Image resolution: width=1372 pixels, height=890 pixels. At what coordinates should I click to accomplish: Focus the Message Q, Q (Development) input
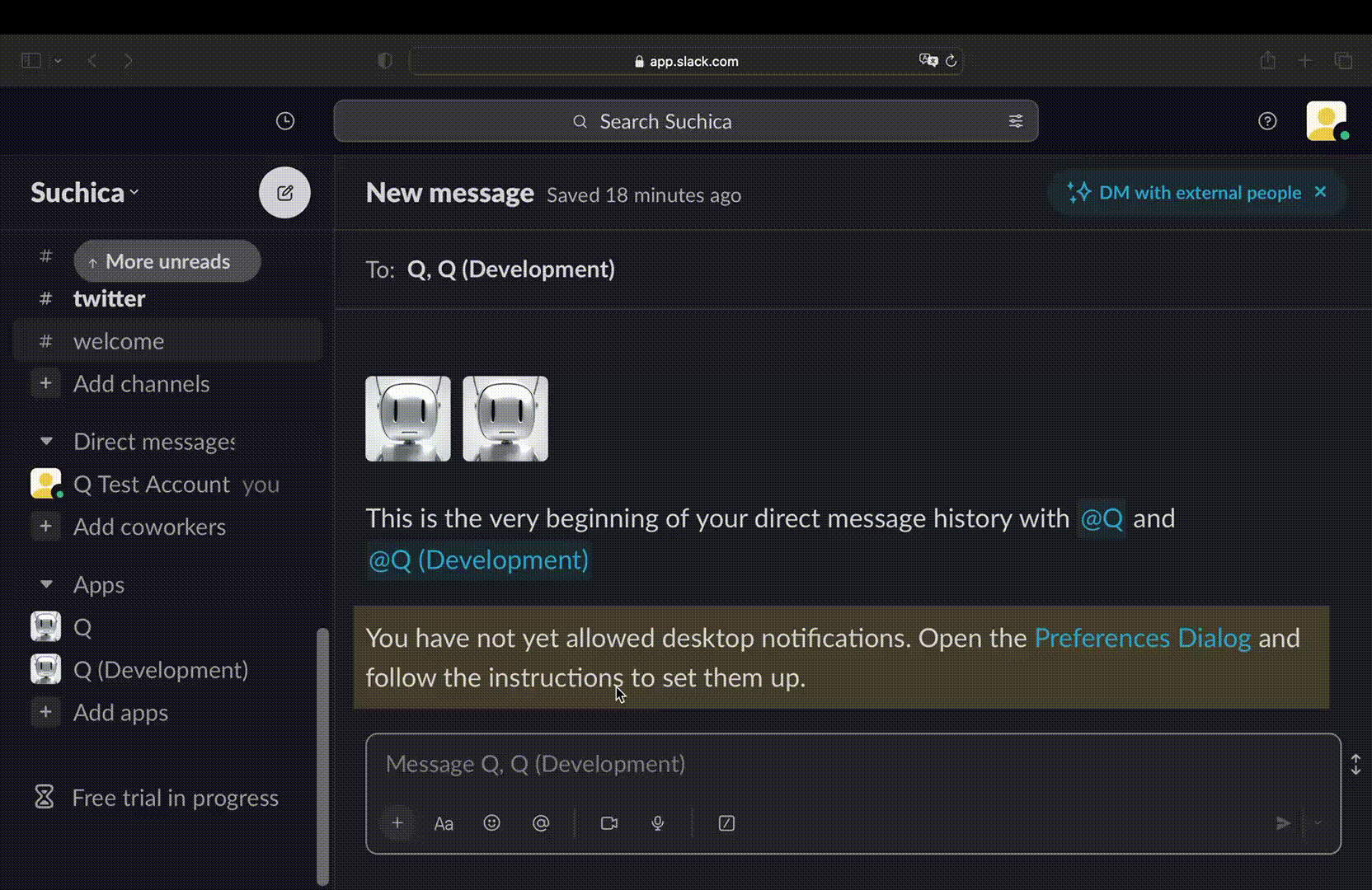tap(853, 764)
